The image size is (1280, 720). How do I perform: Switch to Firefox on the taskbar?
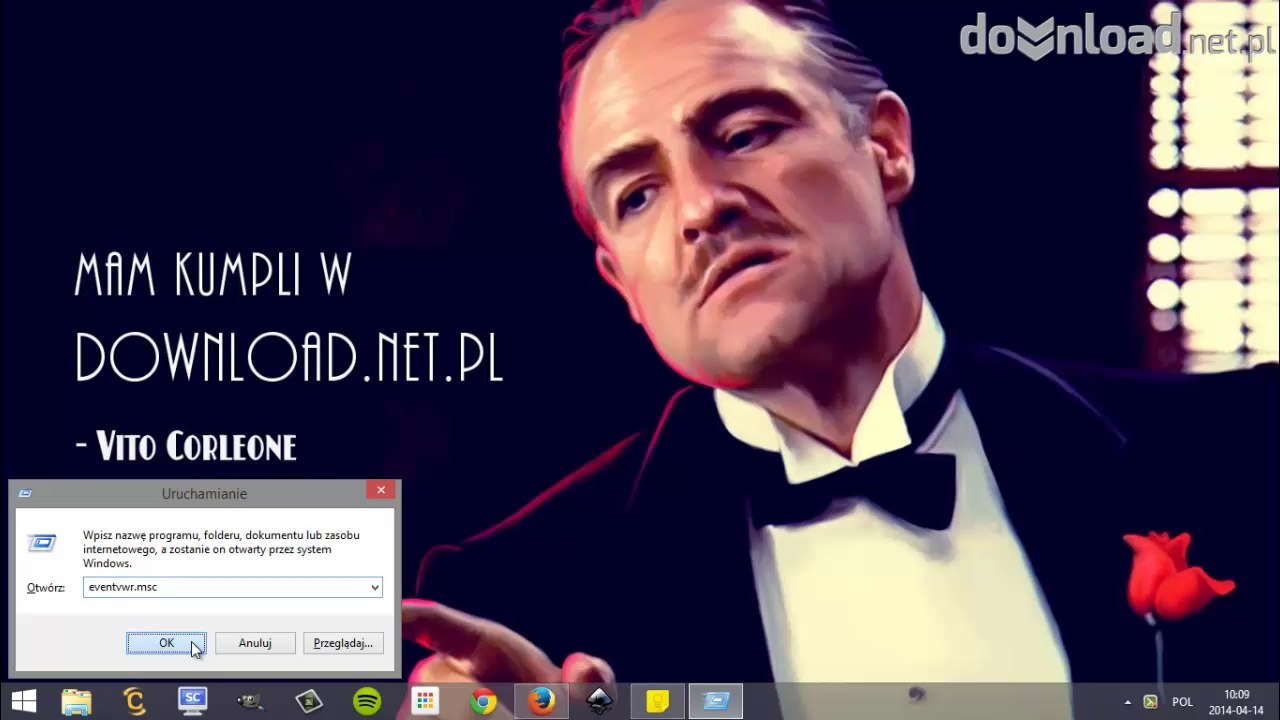coord(541,701)
